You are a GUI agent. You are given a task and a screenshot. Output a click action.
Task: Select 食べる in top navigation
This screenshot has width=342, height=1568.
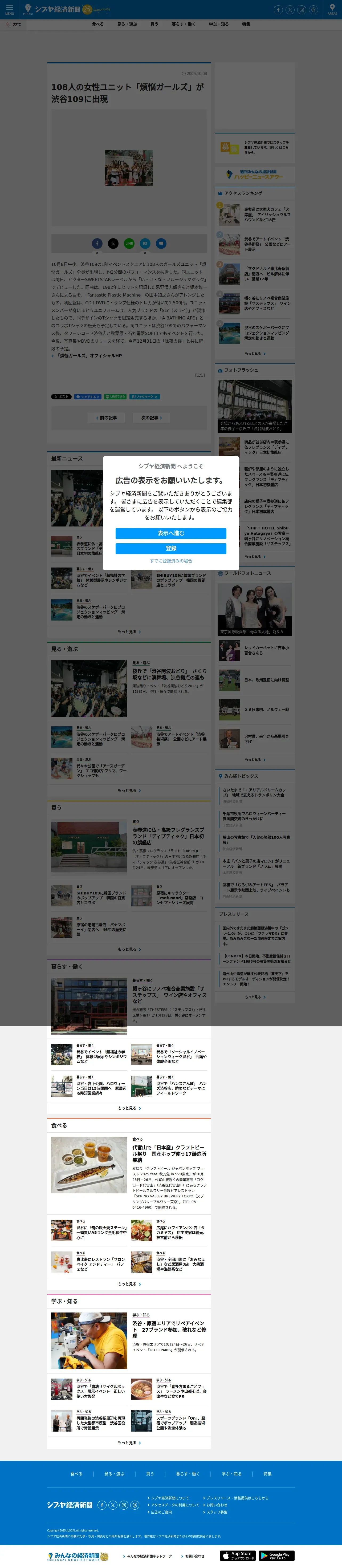(x=97, y=24)
